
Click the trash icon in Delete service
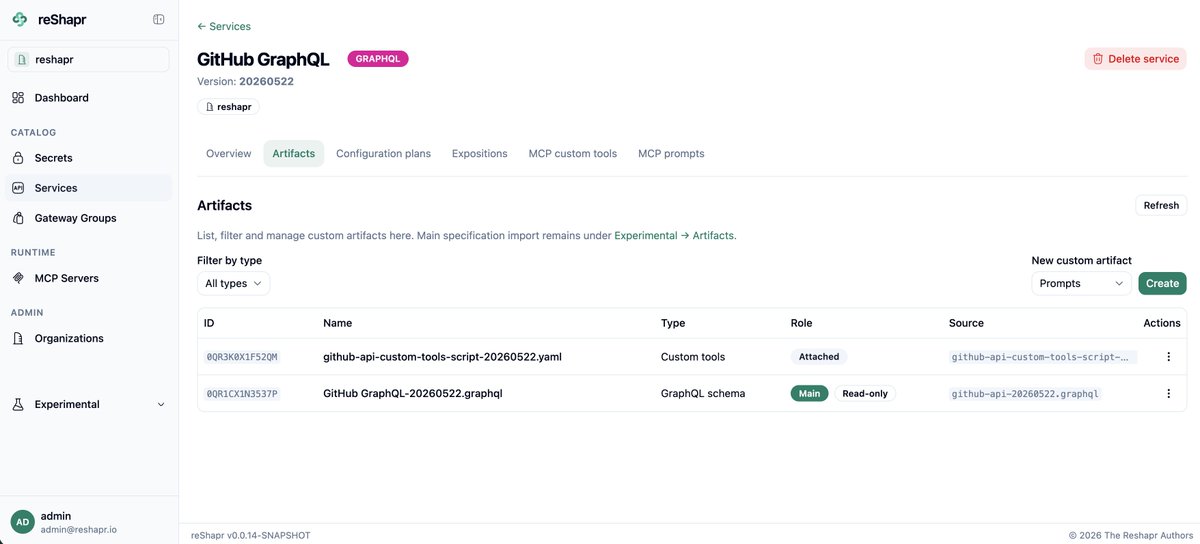(1098, 59)
